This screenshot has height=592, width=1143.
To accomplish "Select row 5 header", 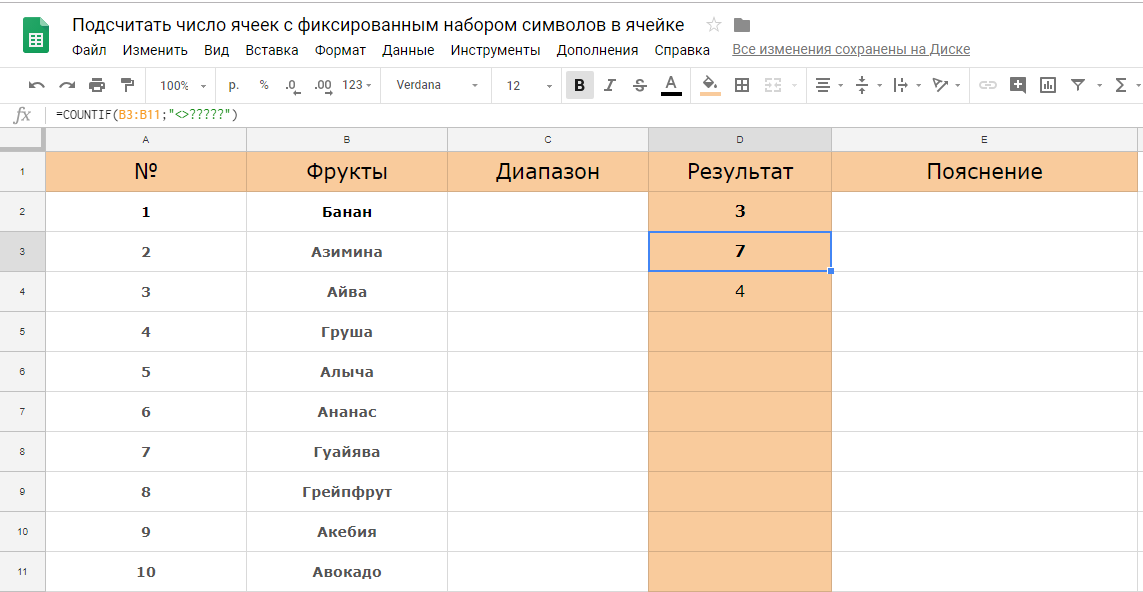I will 23,332.
